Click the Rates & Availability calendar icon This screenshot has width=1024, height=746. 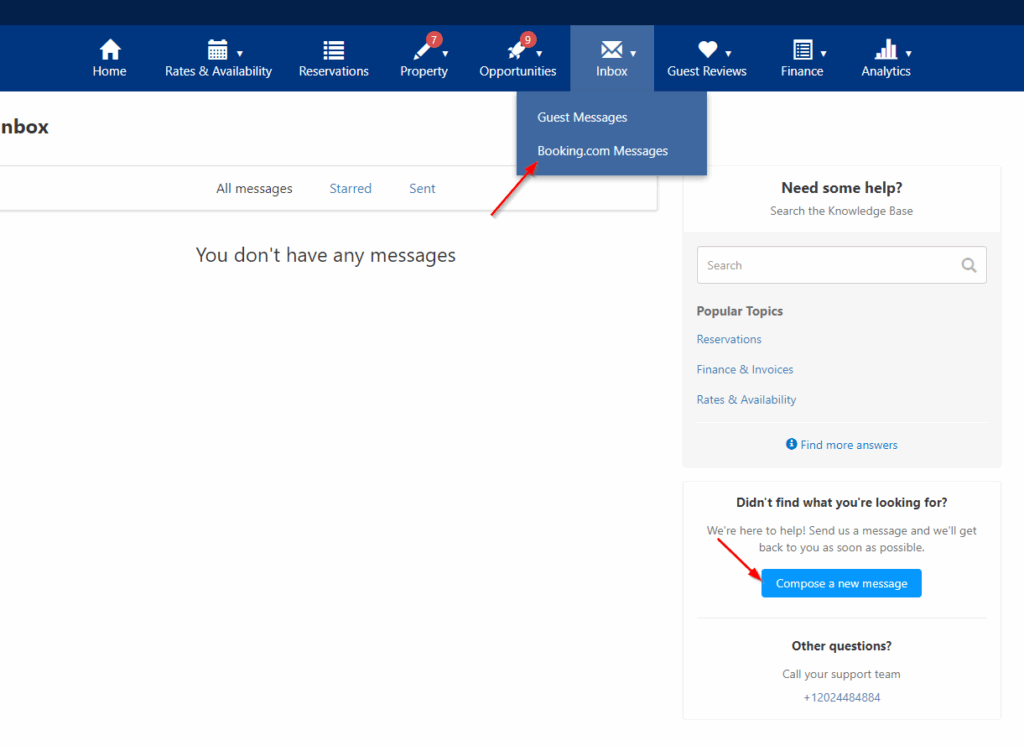pos(217,49)
